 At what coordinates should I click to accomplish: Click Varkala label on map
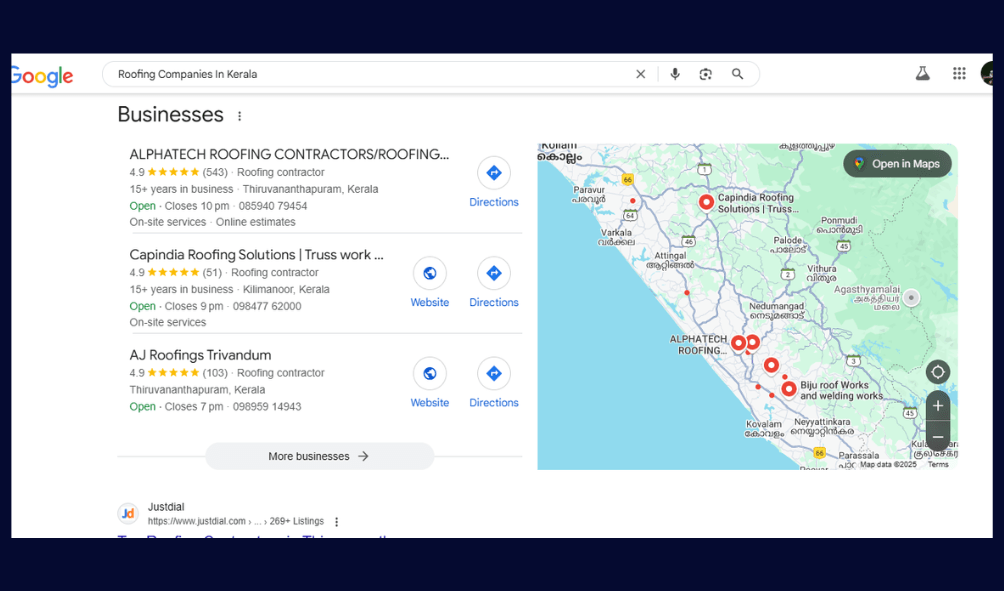click(x=616, y=237)
